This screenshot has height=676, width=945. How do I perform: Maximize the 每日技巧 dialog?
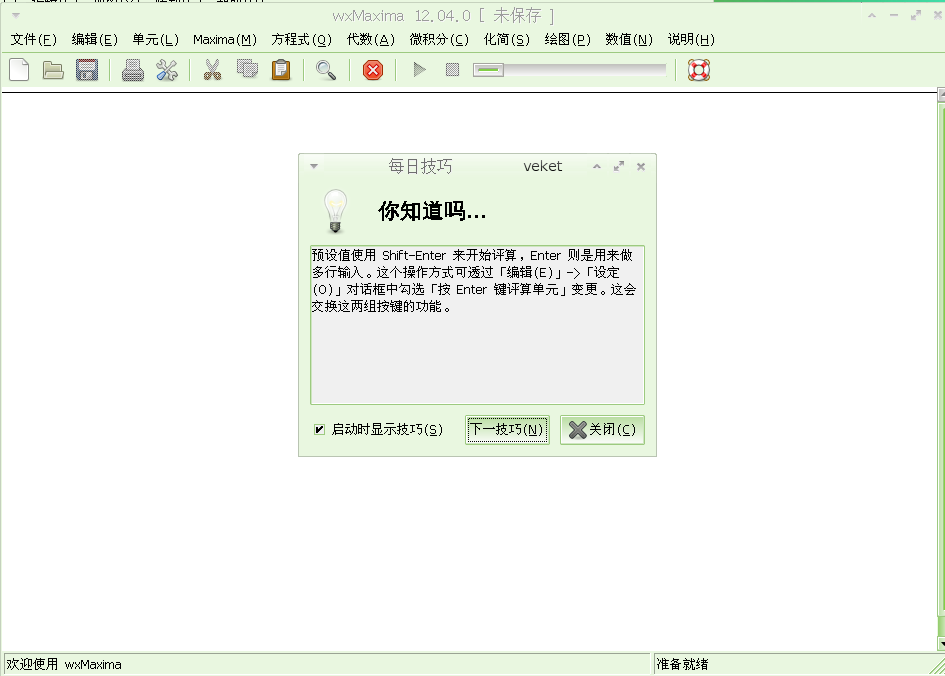(x=619, y=166)
